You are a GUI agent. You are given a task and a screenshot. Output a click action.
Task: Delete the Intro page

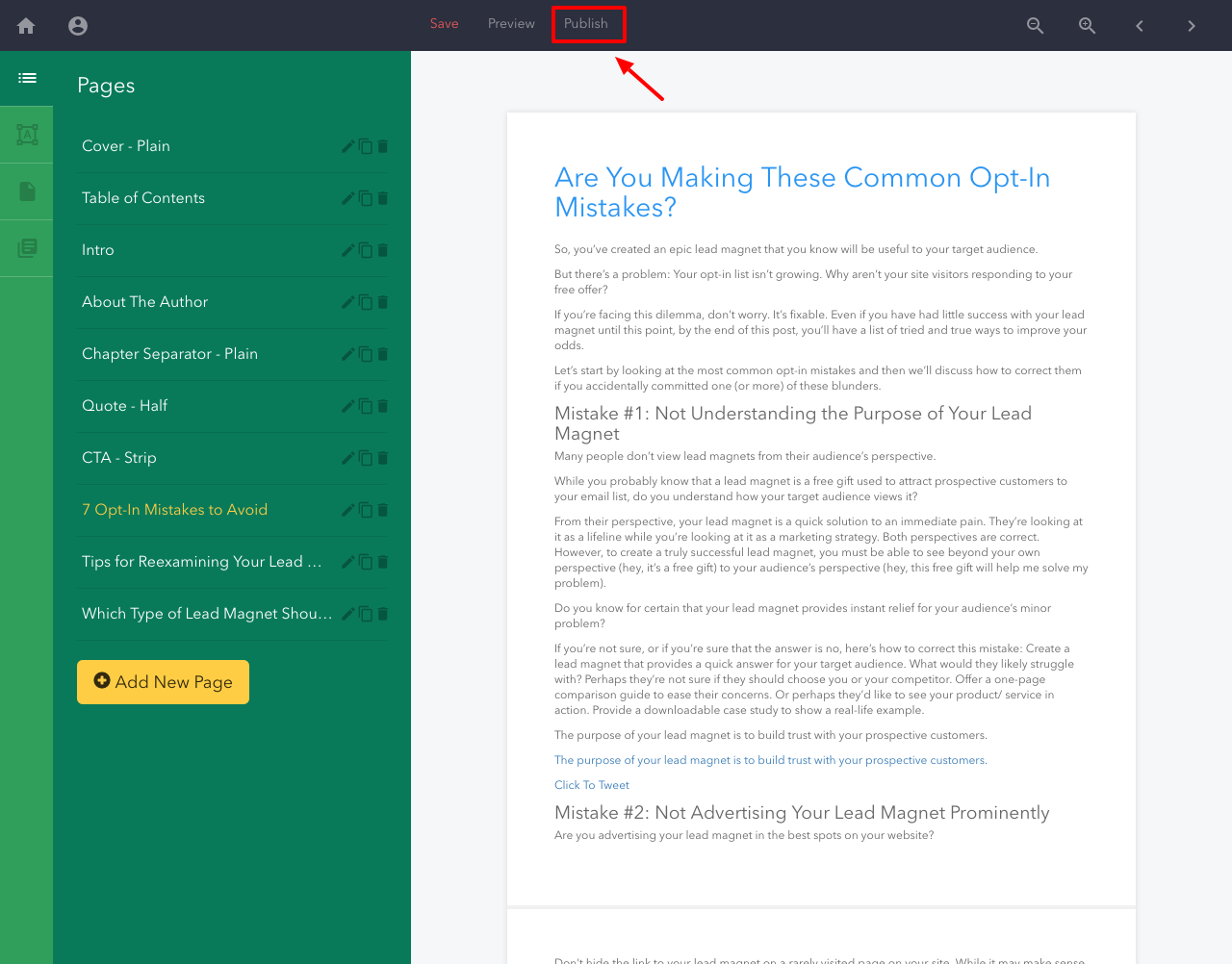pos(382,250)
